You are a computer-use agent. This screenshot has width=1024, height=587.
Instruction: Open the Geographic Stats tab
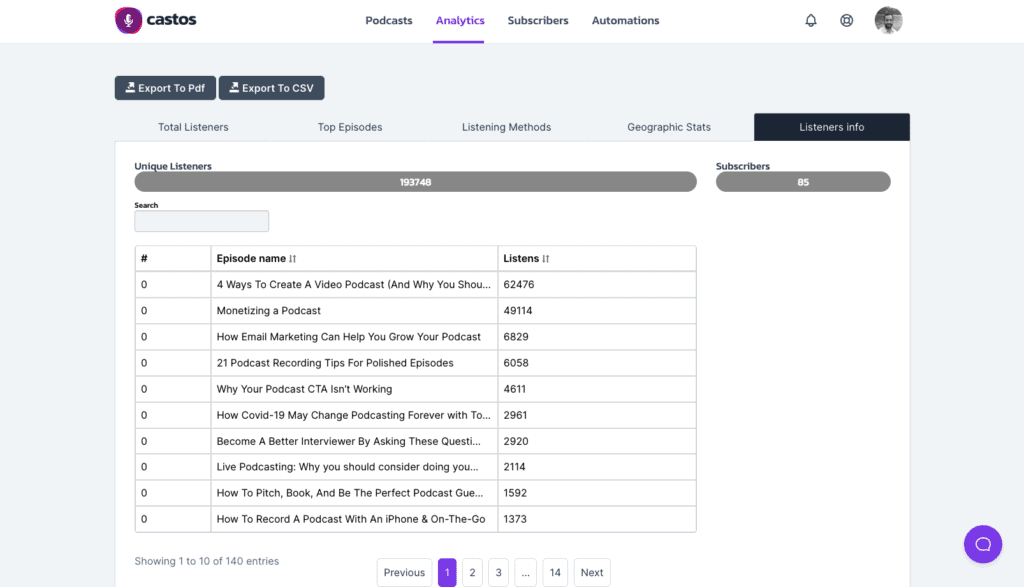tap(669, 127)
